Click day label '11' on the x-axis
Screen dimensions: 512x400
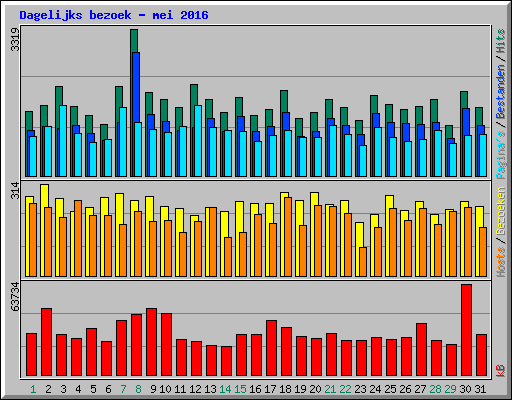[x=180, y=389]
